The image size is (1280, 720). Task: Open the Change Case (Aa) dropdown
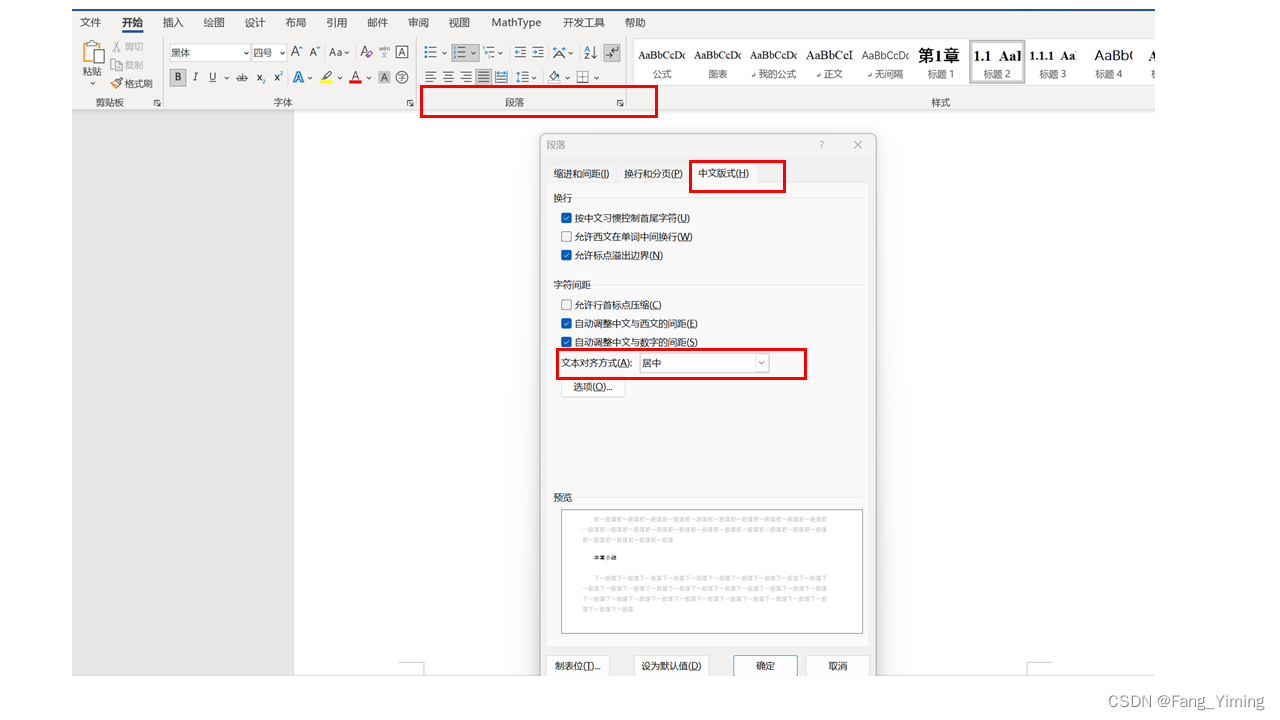340,52
